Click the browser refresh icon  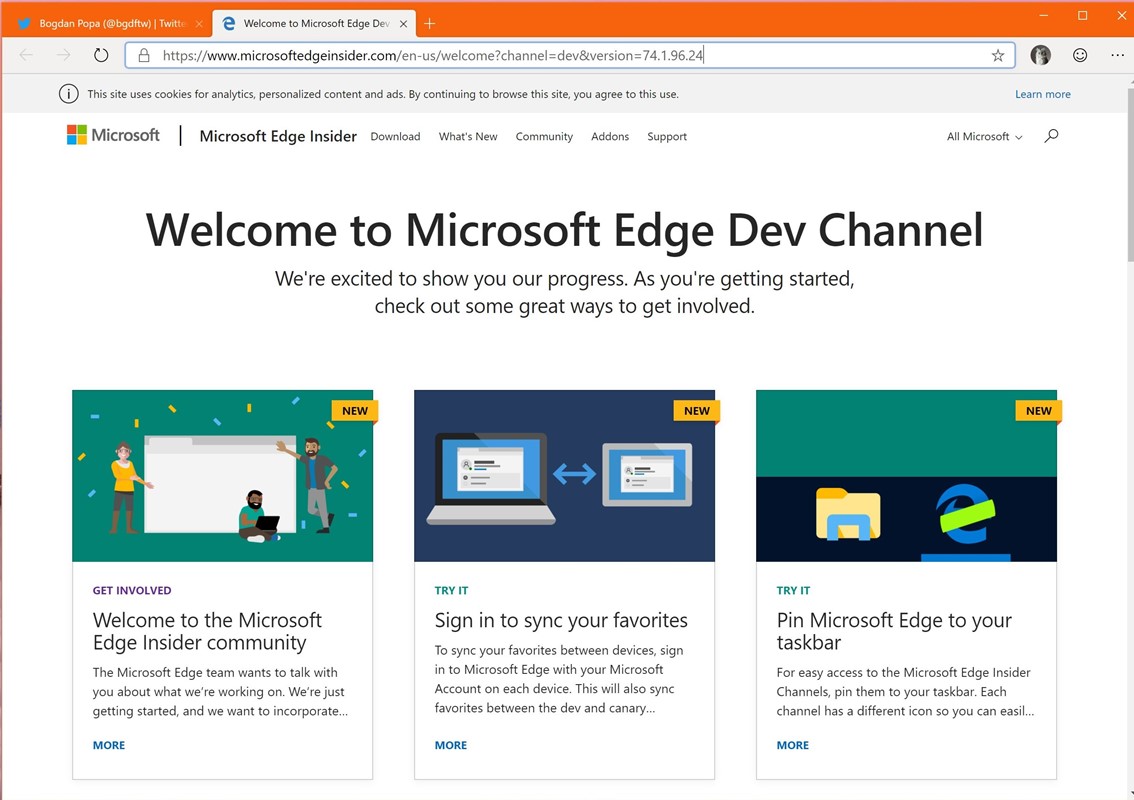[x=101, y=55]
